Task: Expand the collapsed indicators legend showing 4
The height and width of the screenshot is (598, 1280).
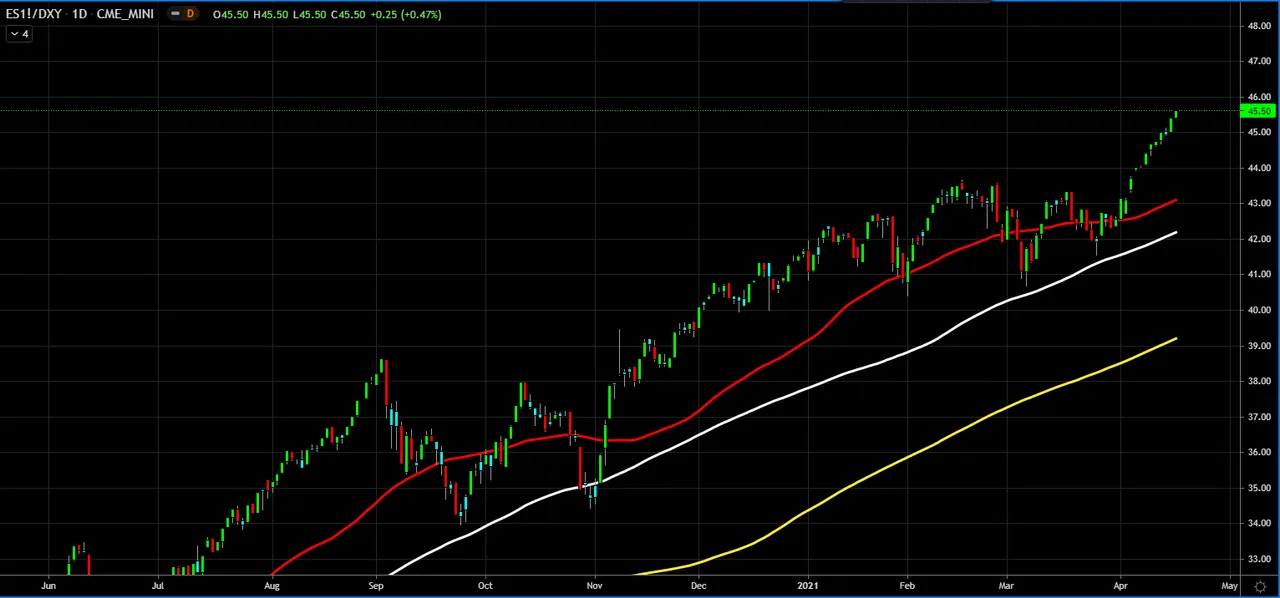Action: 19,34
